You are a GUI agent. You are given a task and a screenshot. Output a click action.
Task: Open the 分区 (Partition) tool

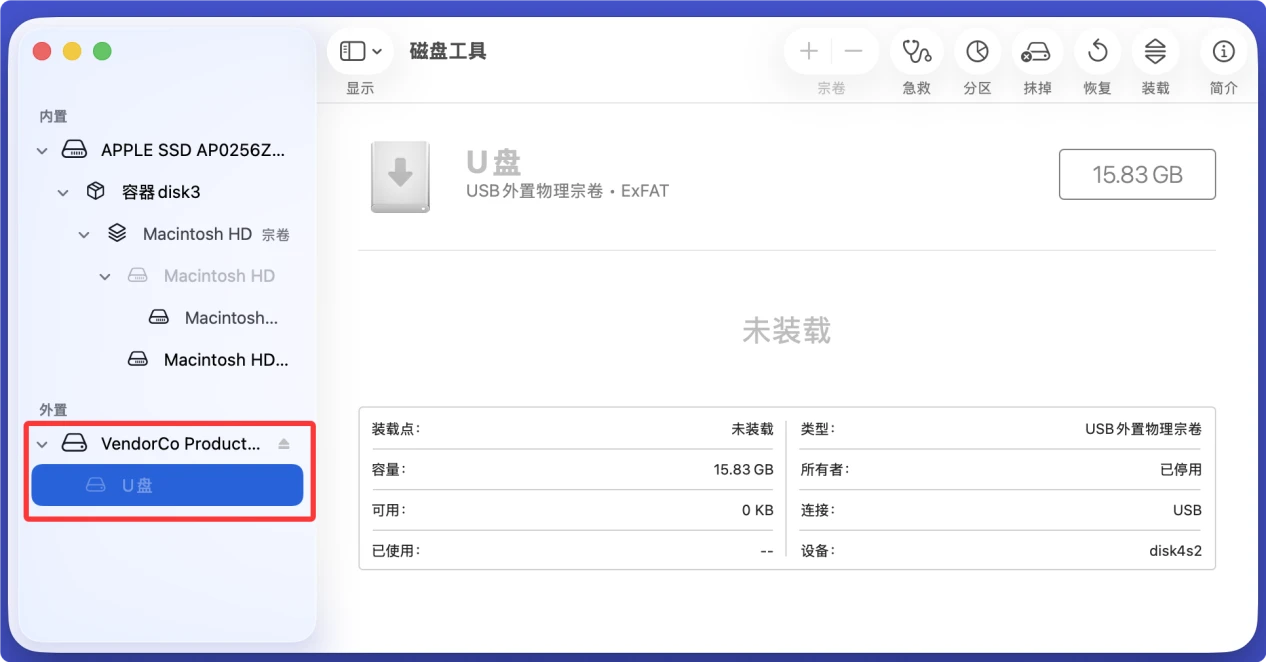[977, 51]
